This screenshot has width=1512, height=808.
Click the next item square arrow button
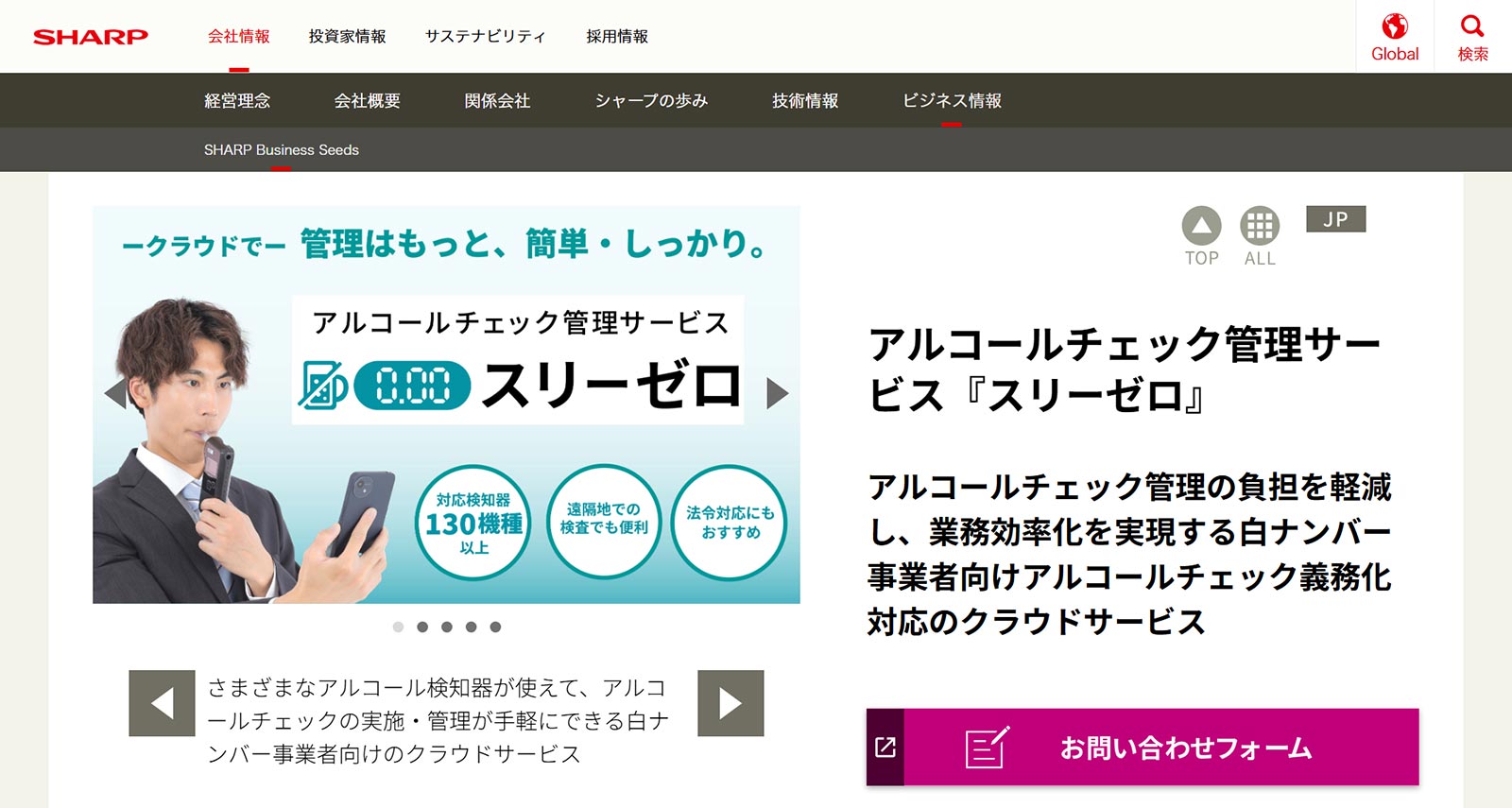730,703
